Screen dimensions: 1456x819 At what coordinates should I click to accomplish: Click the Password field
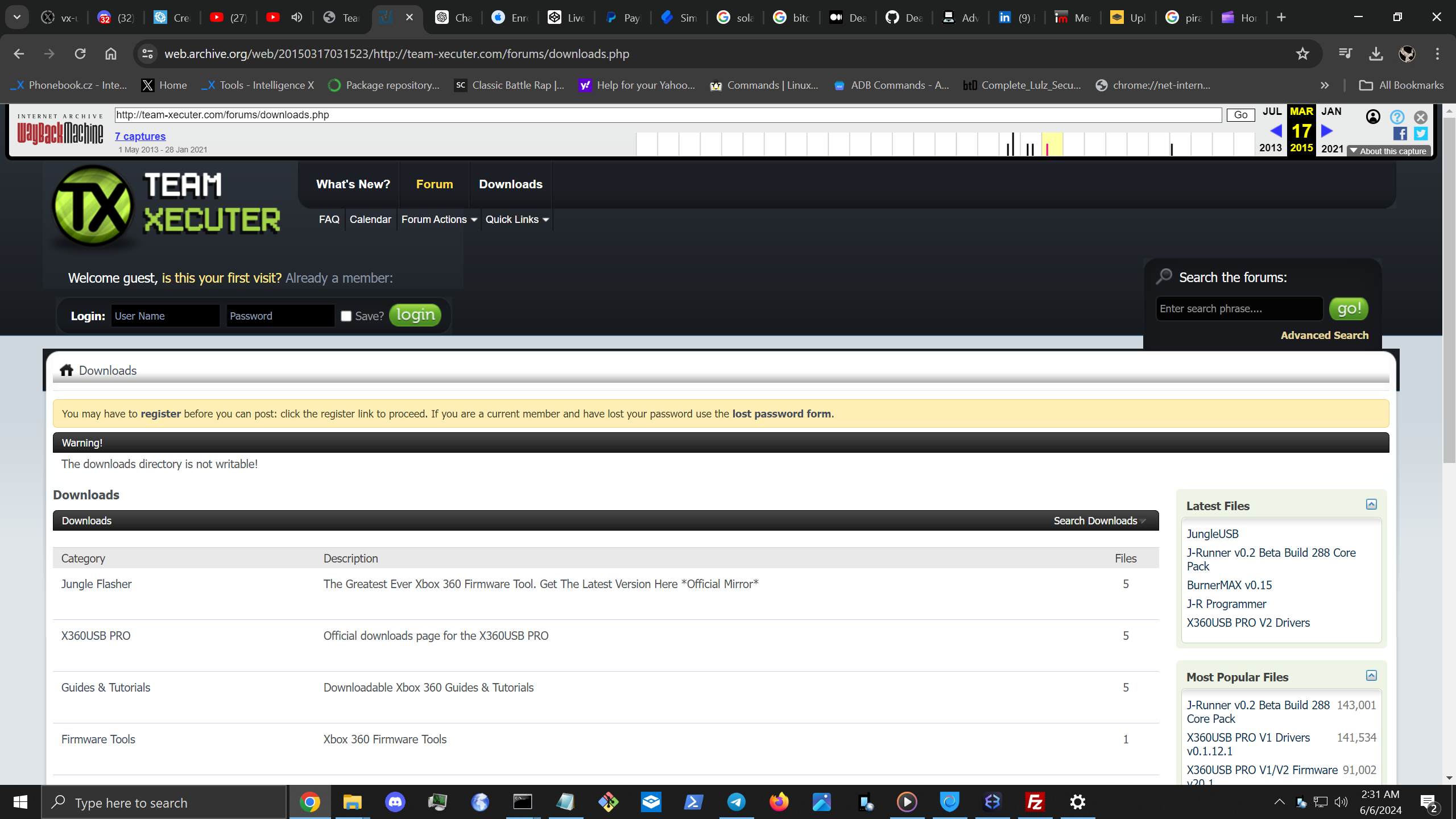tap(280, 316)
